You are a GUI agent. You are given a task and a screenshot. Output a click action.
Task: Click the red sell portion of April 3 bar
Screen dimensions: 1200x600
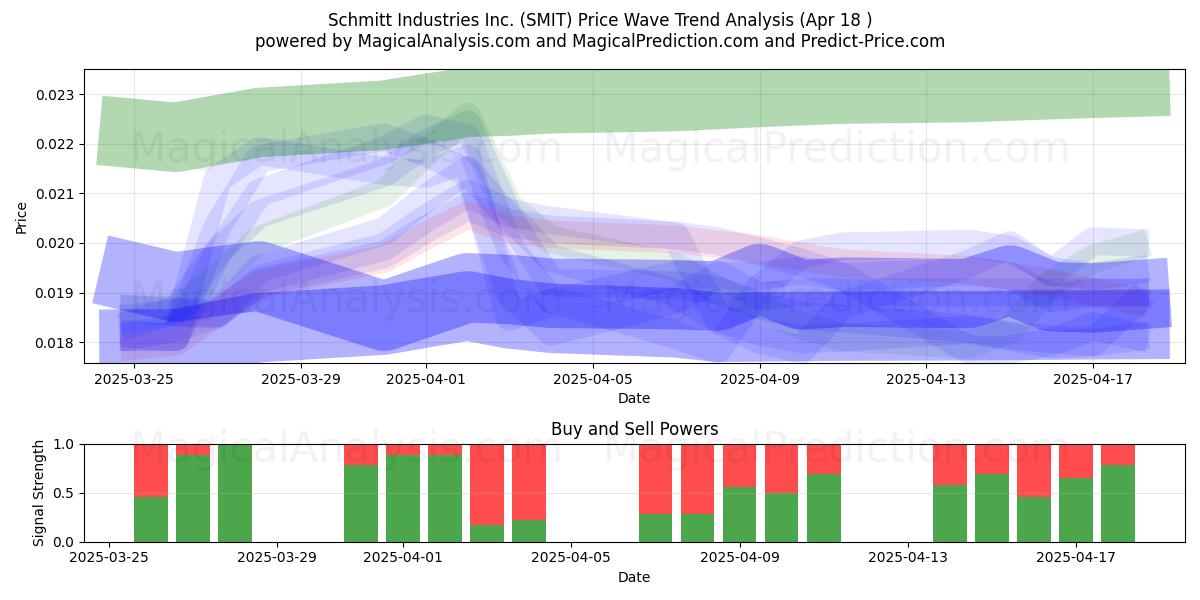487,485
